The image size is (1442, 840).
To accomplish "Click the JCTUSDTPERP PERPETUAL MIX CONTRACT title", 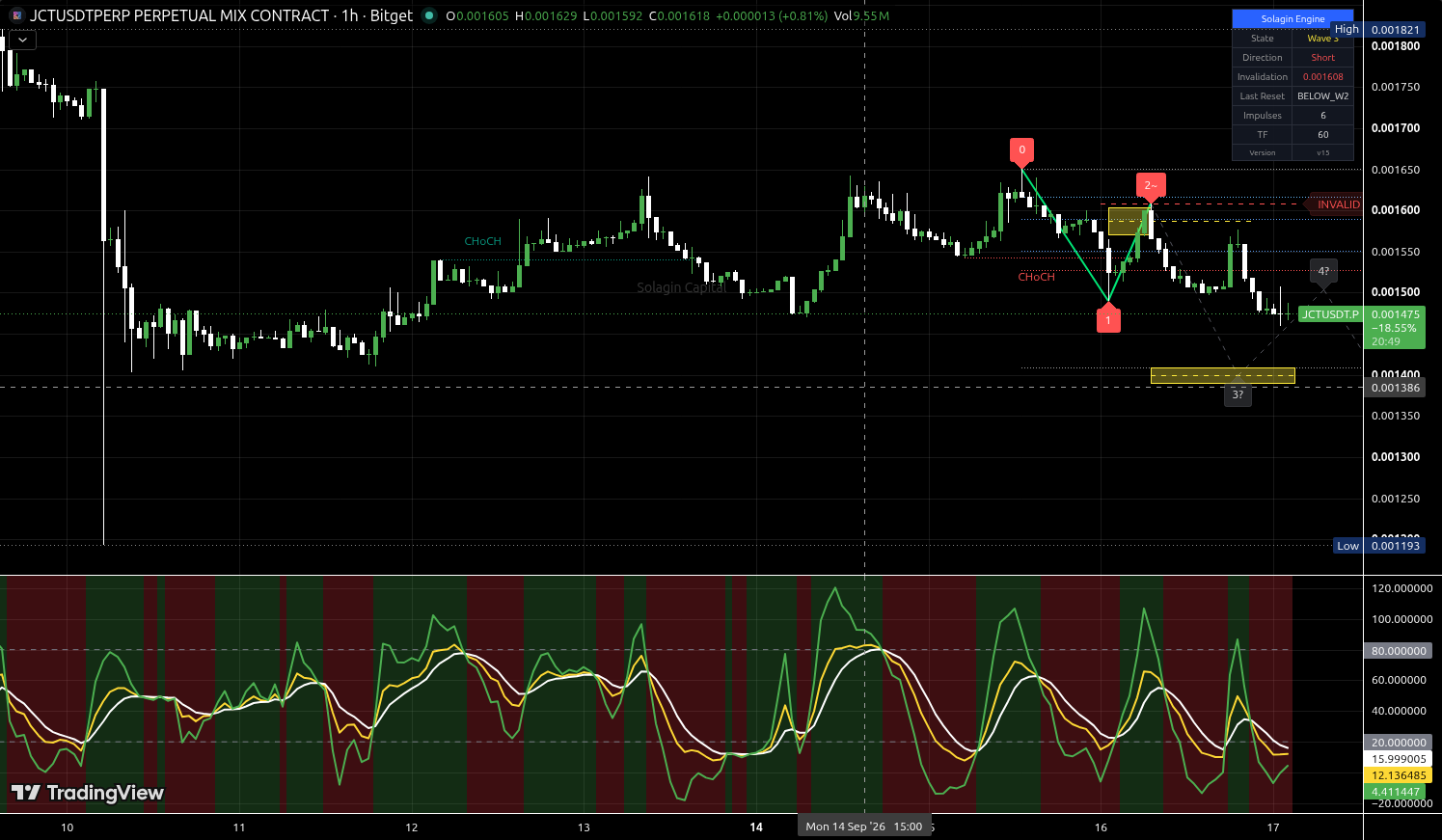I will coord(179,15).
